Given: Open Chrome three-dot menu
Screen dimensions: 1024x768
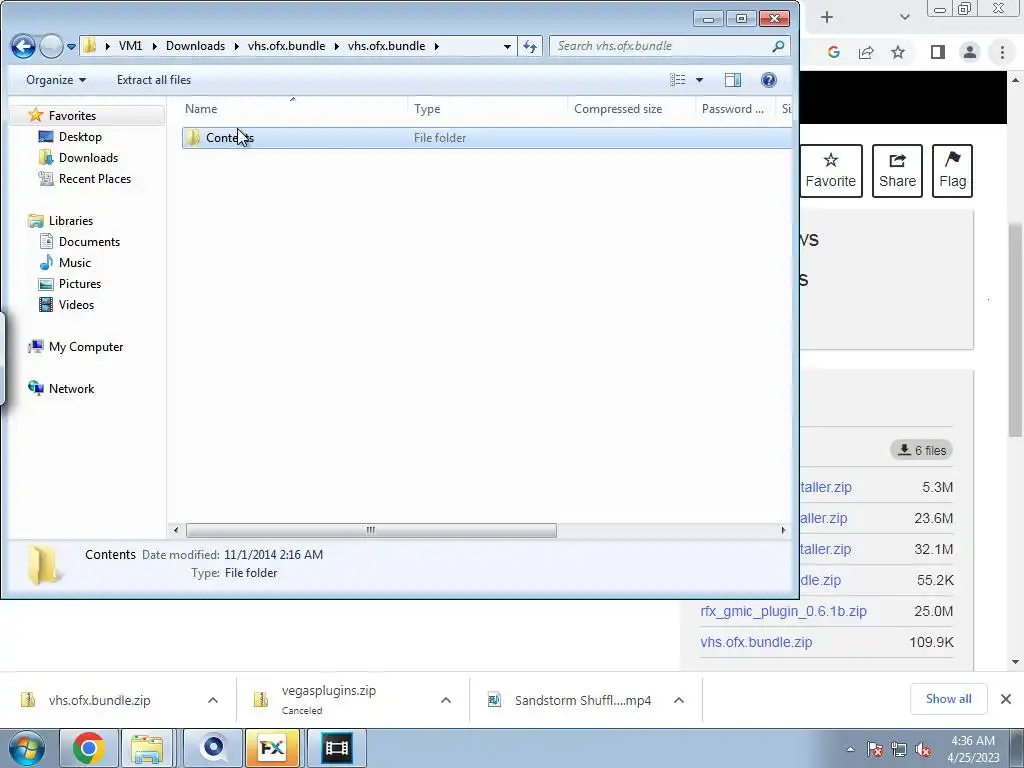Looking at the screenshot, I should click(1002, 52).
